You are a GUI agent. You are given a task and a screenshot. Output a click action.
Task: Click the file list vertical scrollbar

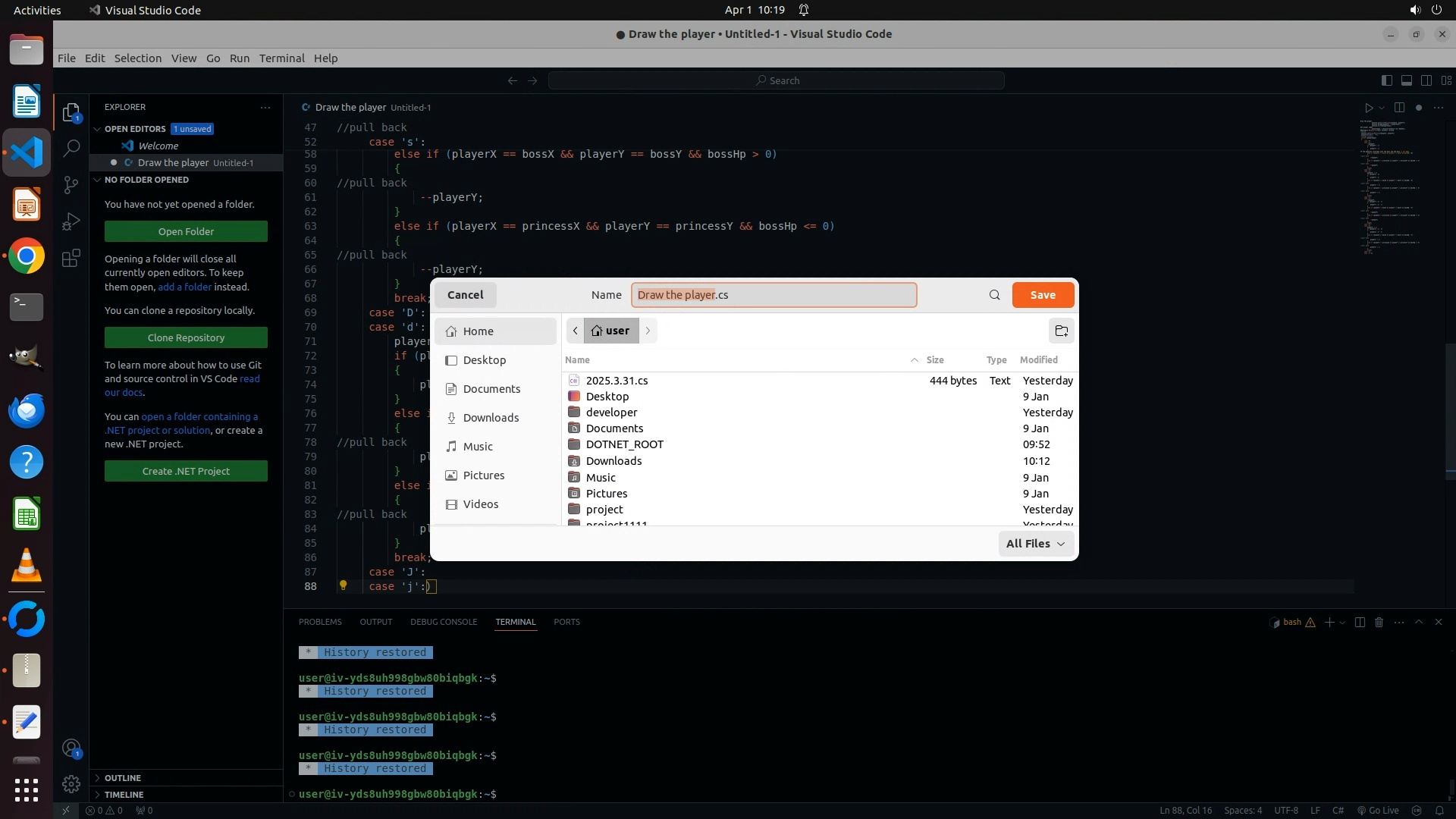tap(1075, 447)
